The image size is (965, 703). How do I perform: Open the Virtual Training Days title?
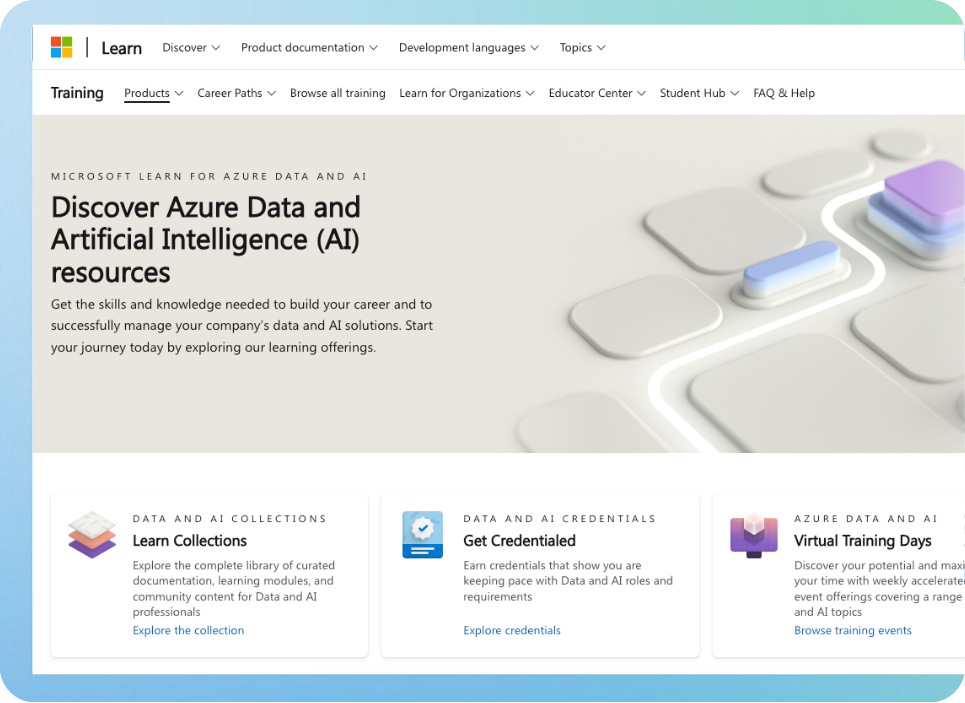point(863,540)
